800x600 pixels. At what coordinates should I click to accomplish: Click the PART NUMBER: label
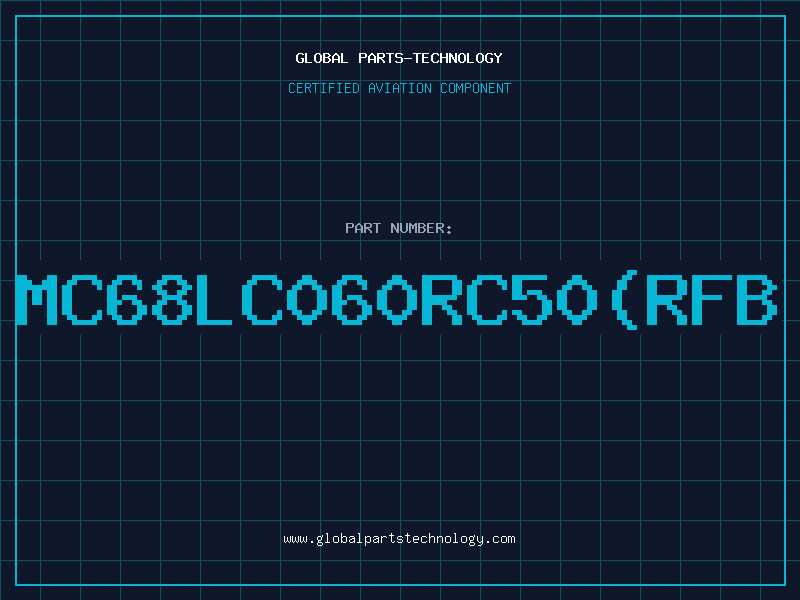(399, 228)
